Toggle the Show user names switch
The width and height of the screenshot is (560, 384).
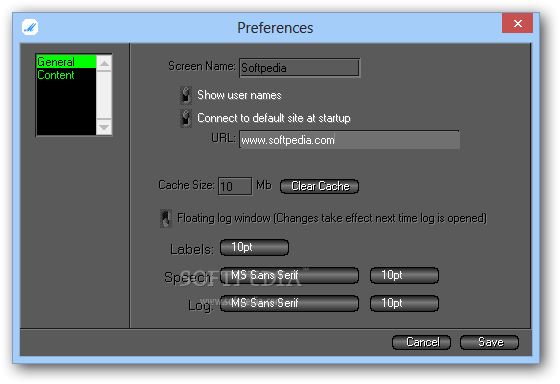click(186, 95)
